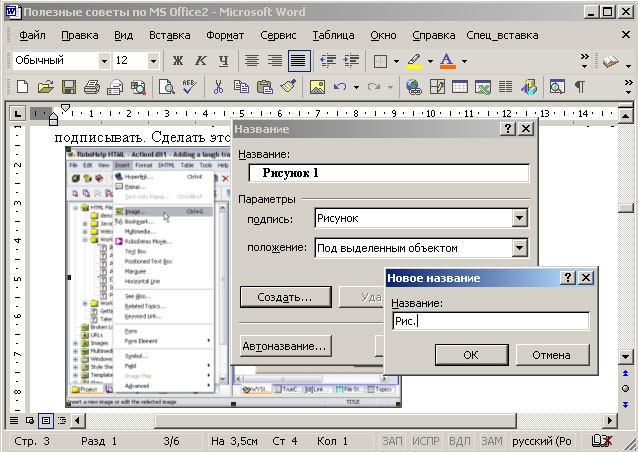This screenshot has height=452, width=638.
Task: Select the Format Painter brush
Action: click(x=289, y=88)
